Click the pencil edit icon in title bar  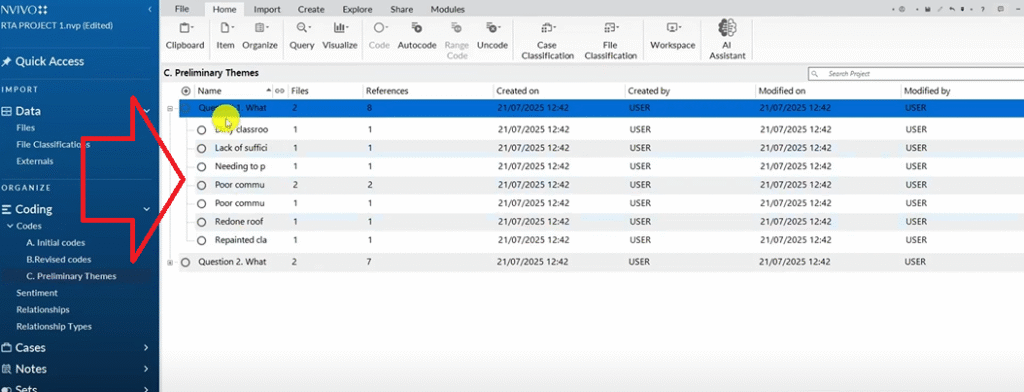pos(940,9)
